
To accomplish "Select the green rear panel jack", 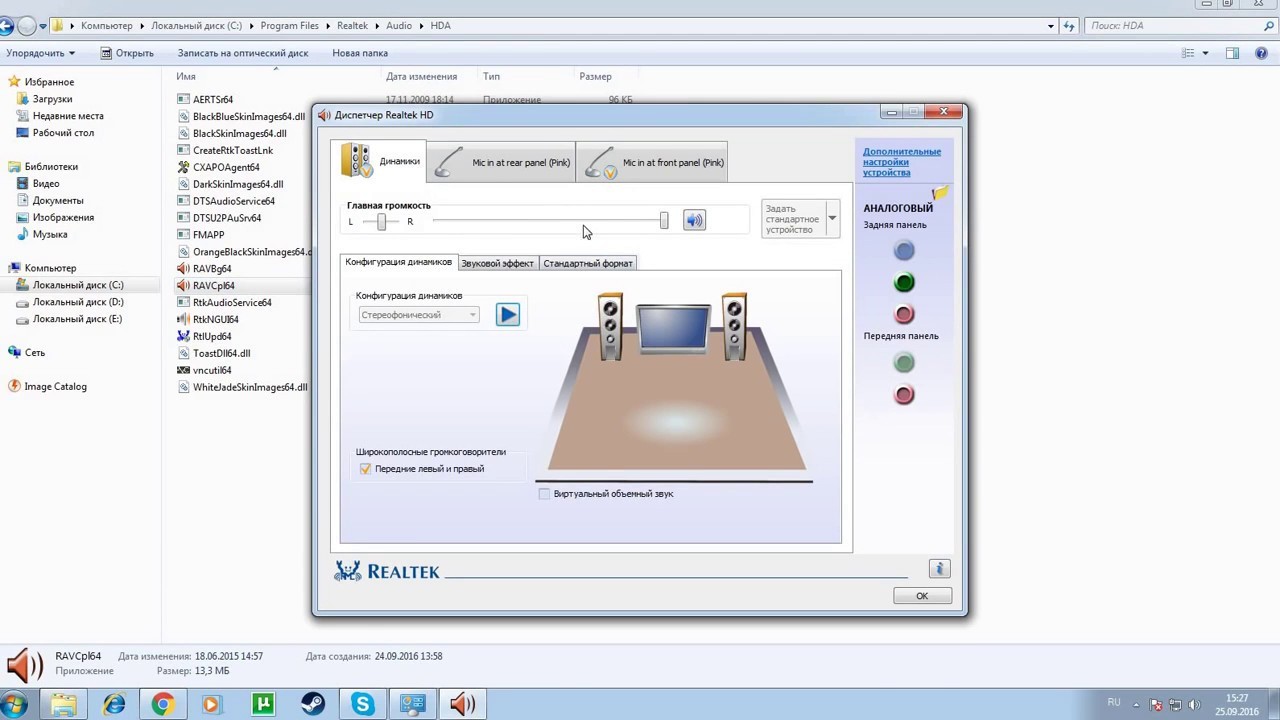I will [x=904, y=283].
